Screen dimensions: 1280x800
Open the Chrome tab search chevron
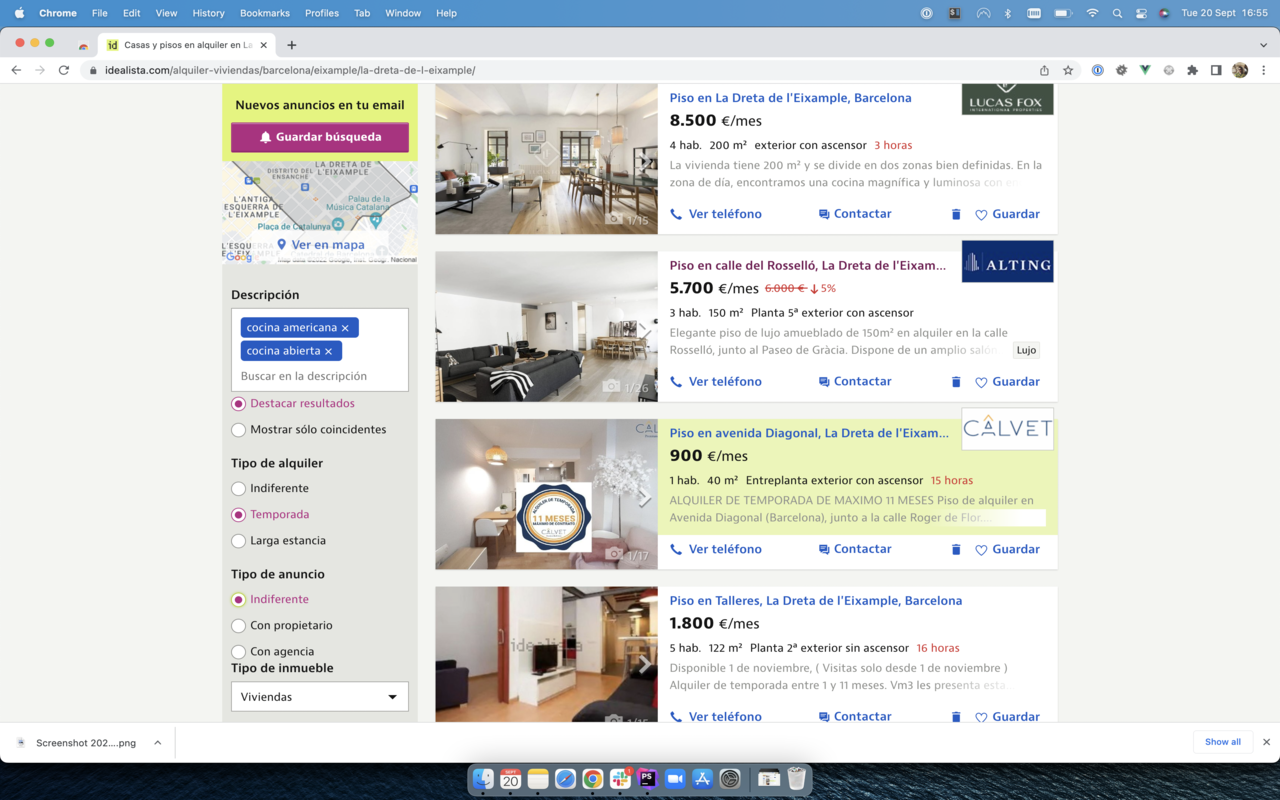coord(1263,45)
